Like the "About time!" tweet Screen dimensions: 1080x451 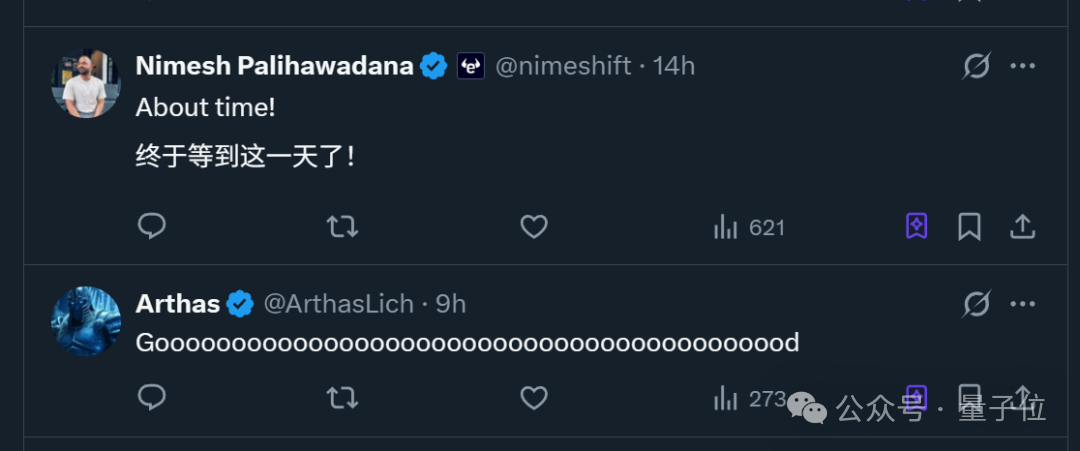click(534, 227)
